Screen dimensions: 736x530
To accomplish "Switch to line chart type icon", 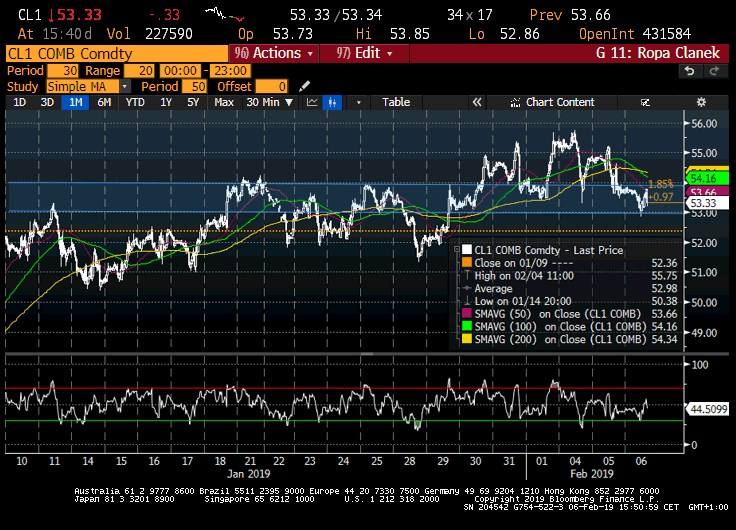I will point(313,102).
